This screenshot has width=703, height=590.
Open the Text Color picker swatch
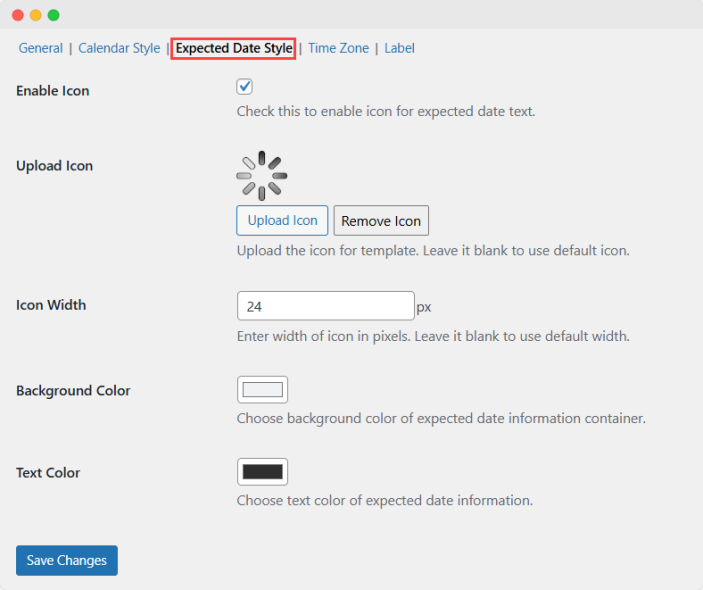click(262, 472)
